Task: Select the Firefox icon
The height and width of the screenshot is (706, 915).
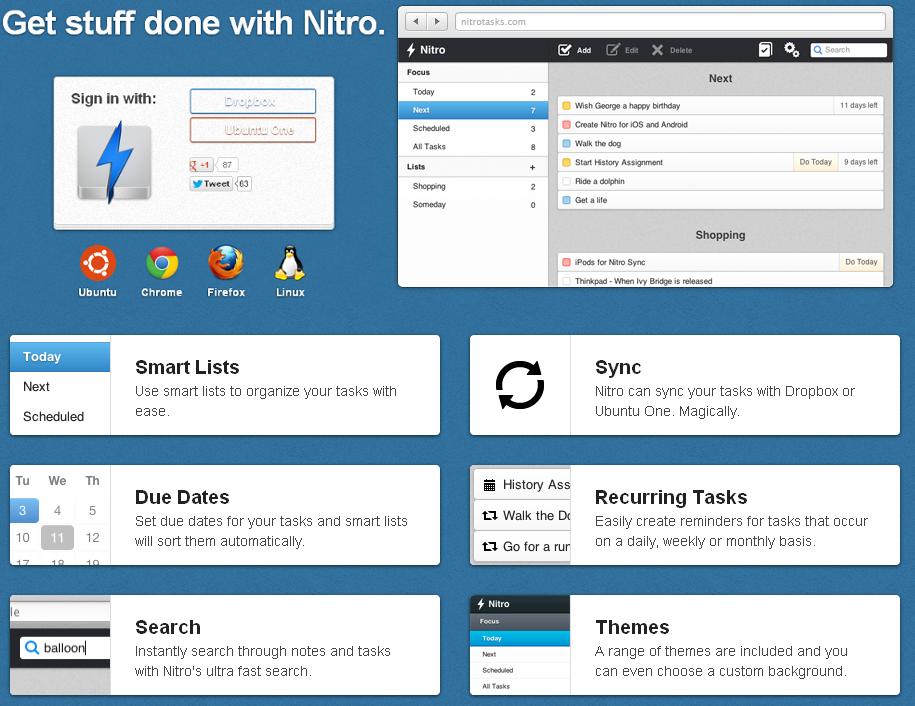Action: coord(226,263)
